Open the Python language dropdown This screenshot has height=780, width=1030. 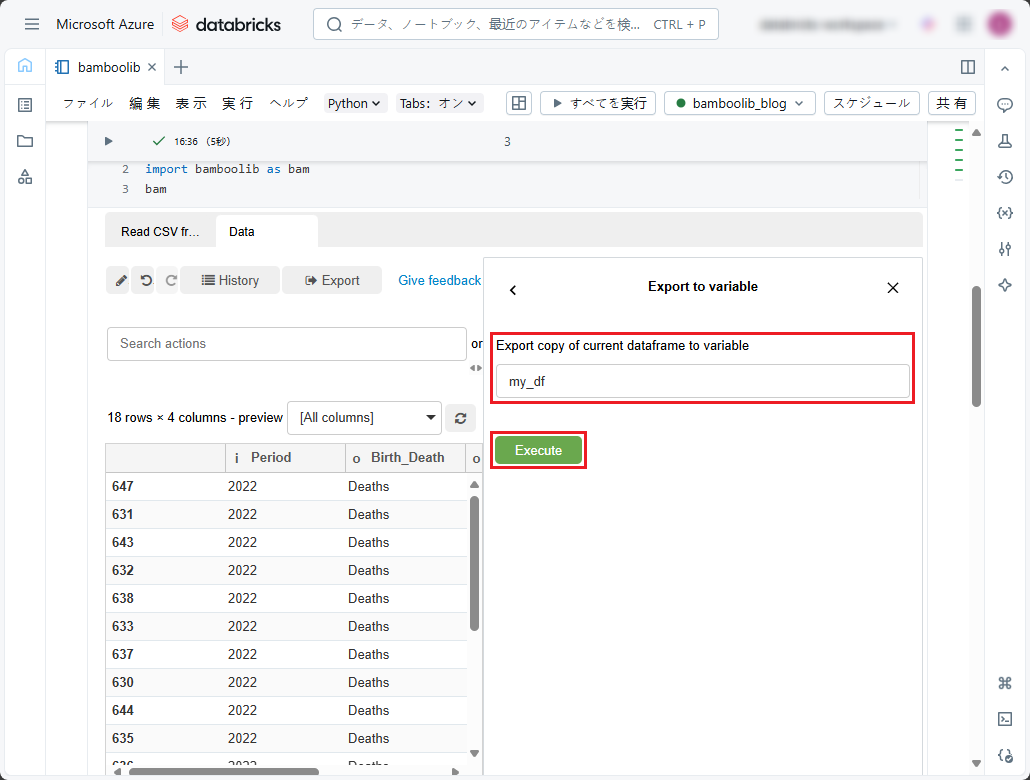pyautogui.click(x=355, y=103)
